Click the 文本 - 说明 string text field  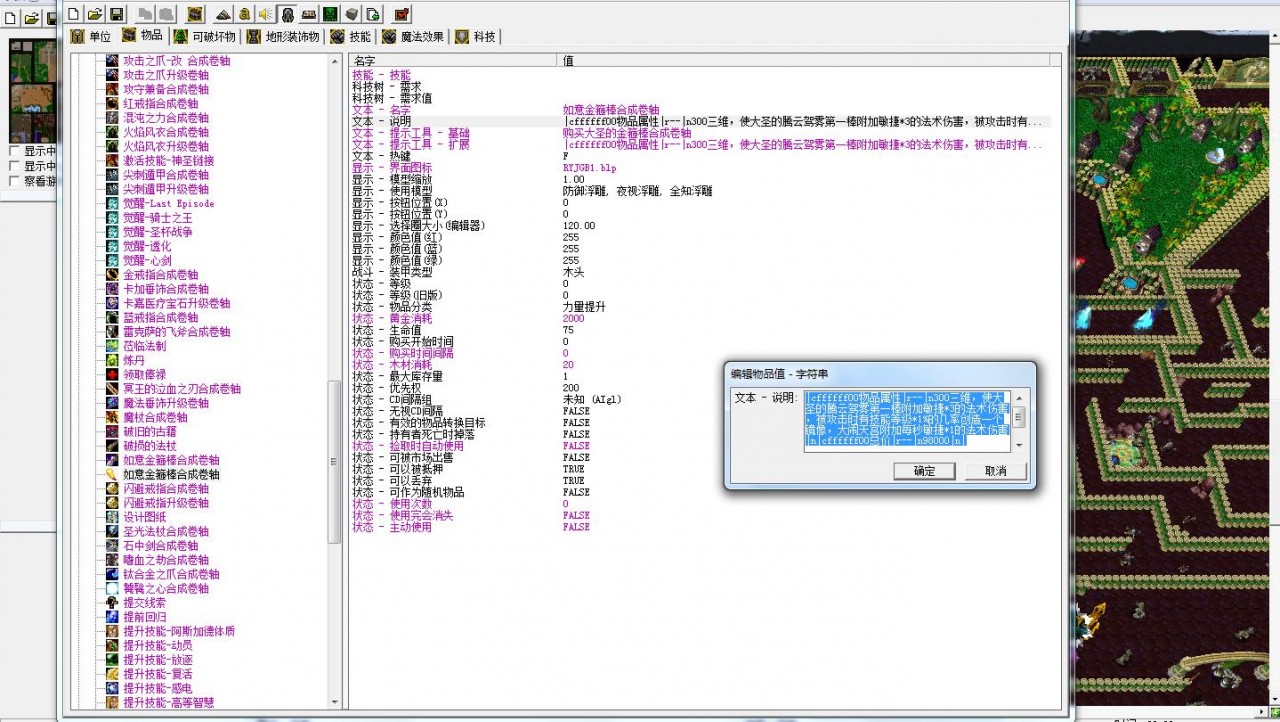click(x=908, y=421)
